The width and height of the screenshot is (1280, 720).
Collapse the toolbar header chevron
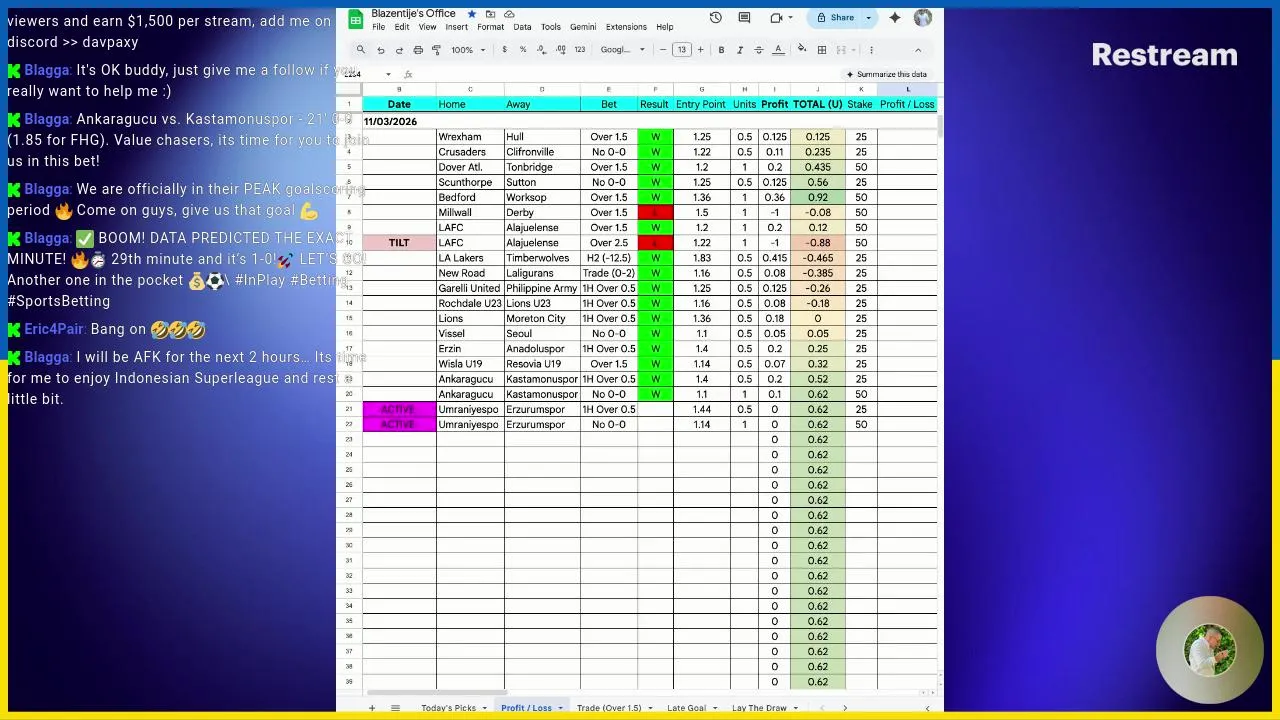point(918,50)
